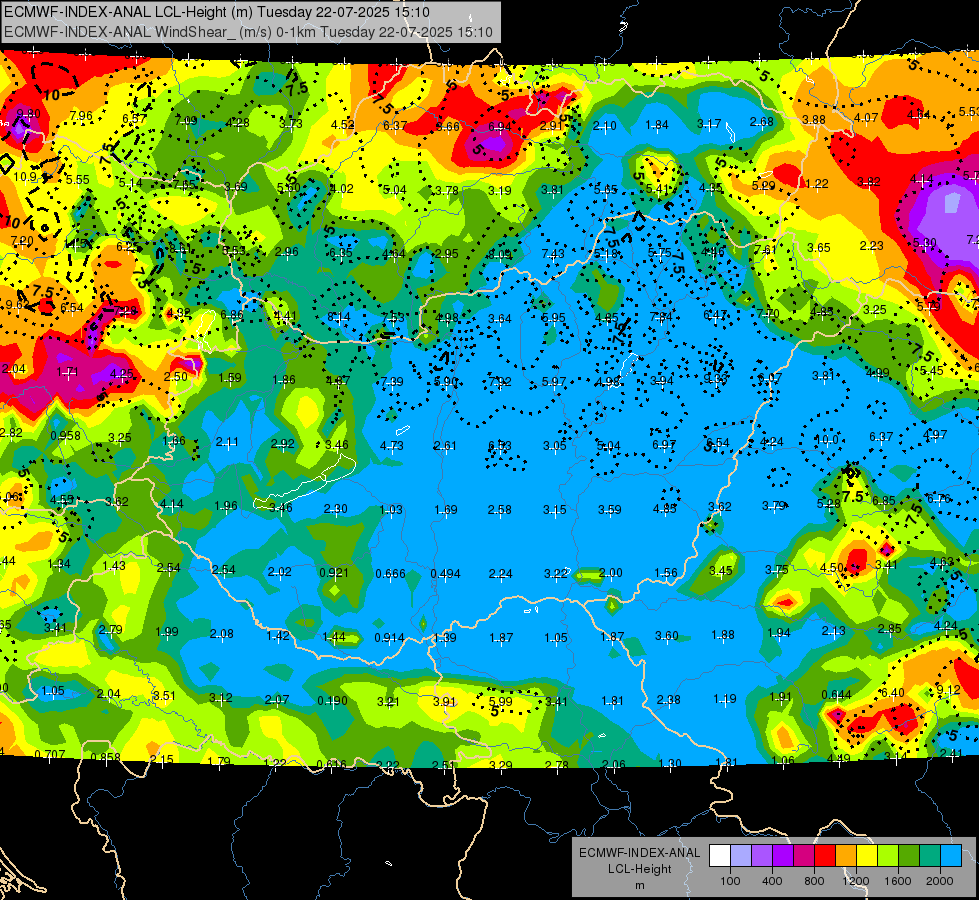Click the wind shear value 4.25
The height and width of the screenshot is (900, 979).
point(121,374)
